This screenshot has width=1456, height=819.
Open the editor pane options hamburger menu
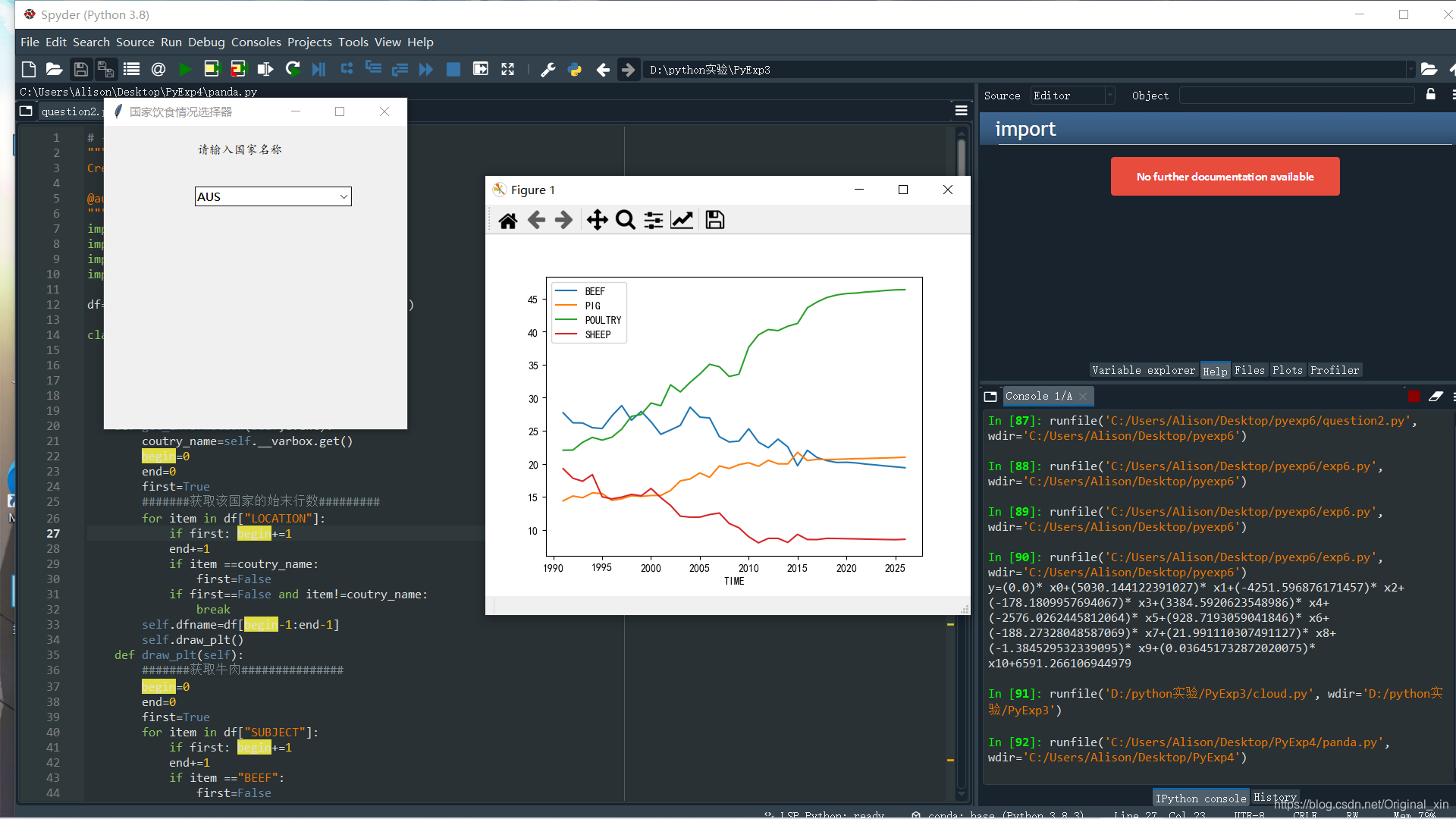(961, 111)
